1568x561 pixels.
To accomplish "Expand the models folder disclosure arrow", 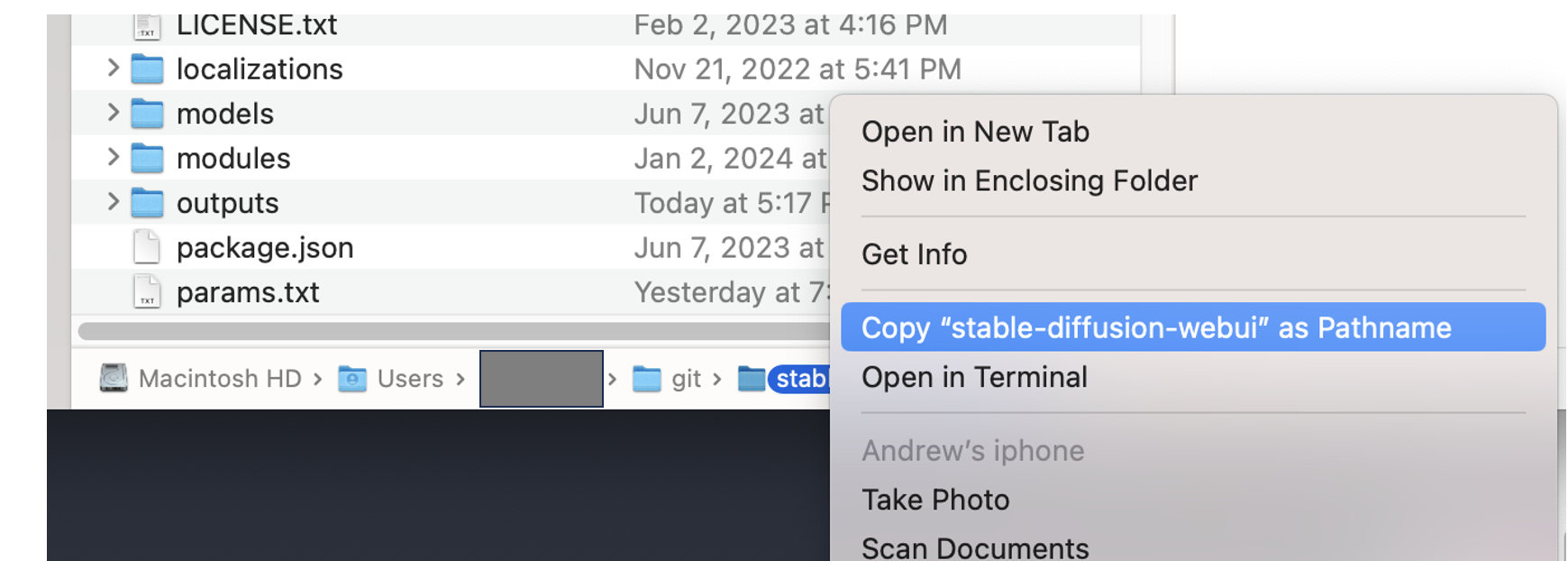I will click(x=113, y=113).
